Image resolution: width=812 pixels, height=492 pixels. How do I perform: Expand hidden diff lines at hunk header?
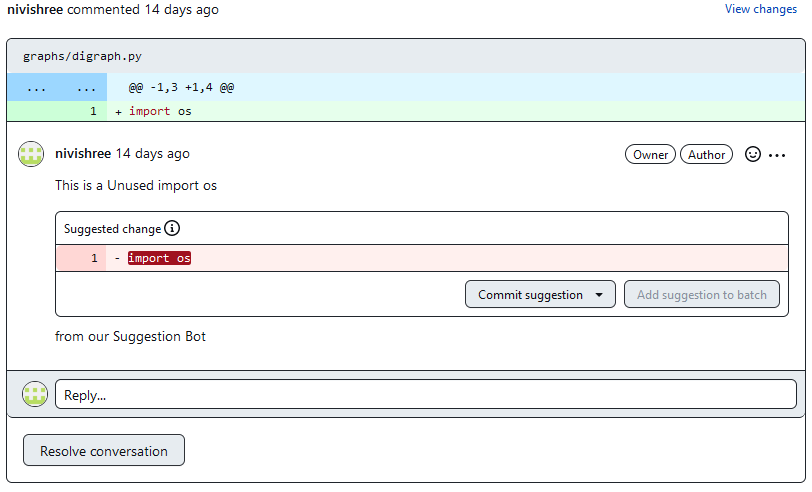click(x=56, y=87)
